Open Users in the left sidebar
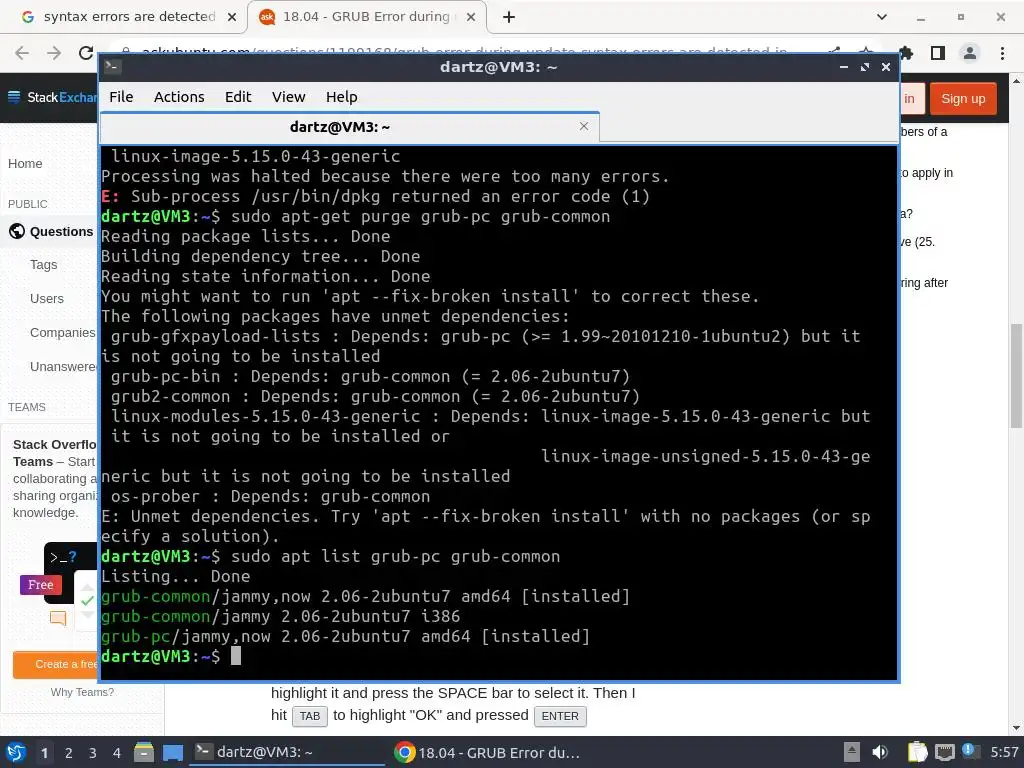Image resolution: width=1024 pixels, height=768 pixels. (46, 298)
